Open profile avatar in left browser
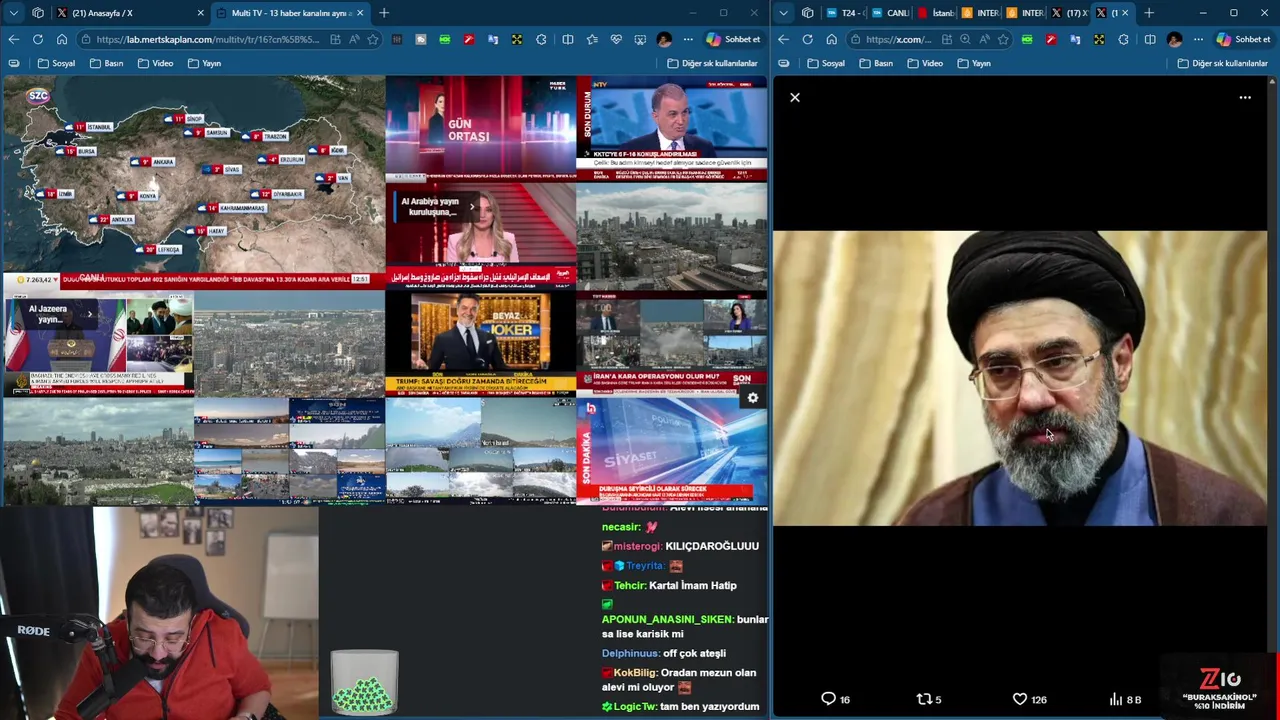Image resolution: width=1280 pixels, height=720 pixels. [664, 39]
